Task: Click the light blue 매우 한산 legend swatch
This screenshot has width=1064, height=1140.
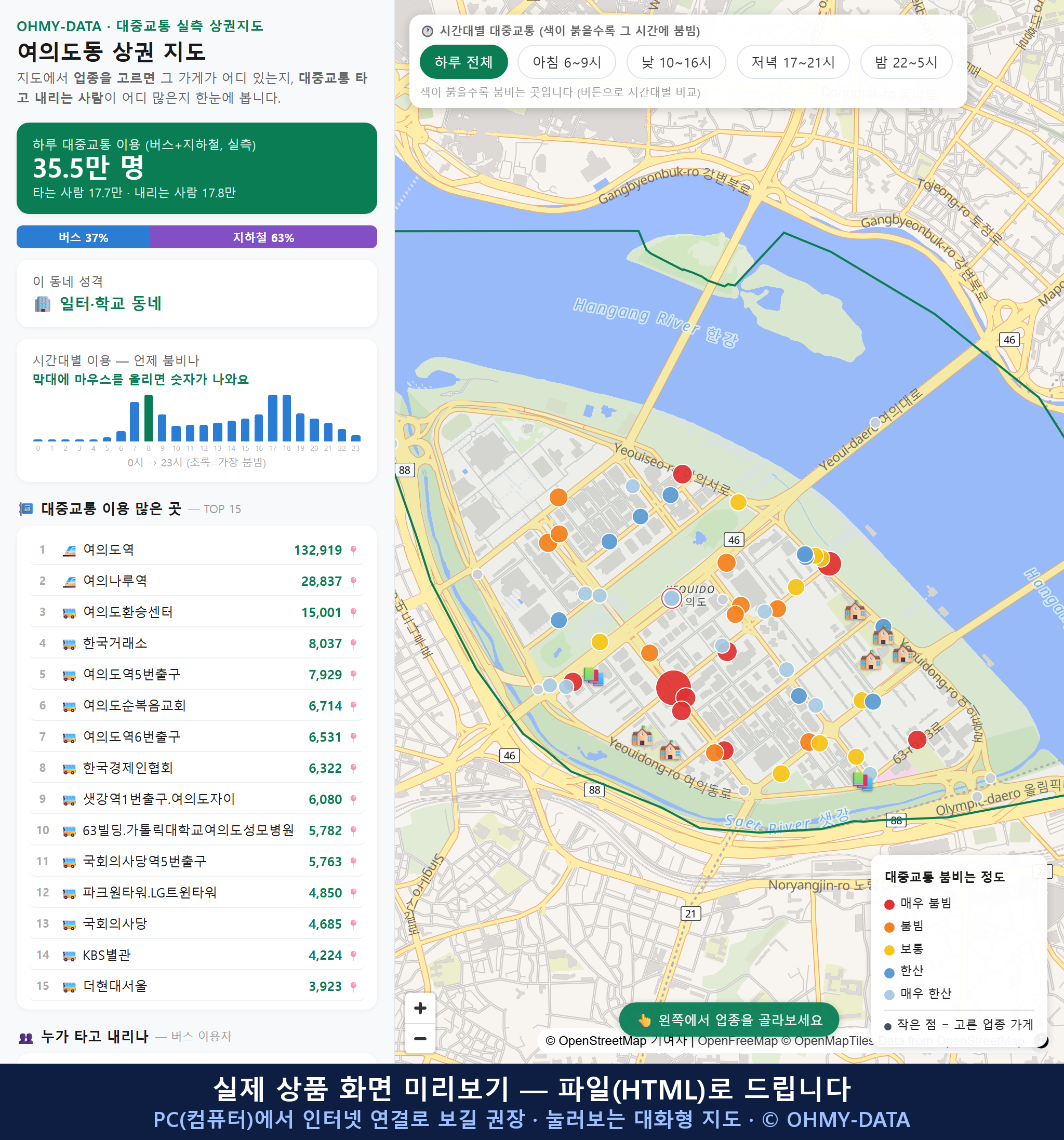Action: coord(889,995)
